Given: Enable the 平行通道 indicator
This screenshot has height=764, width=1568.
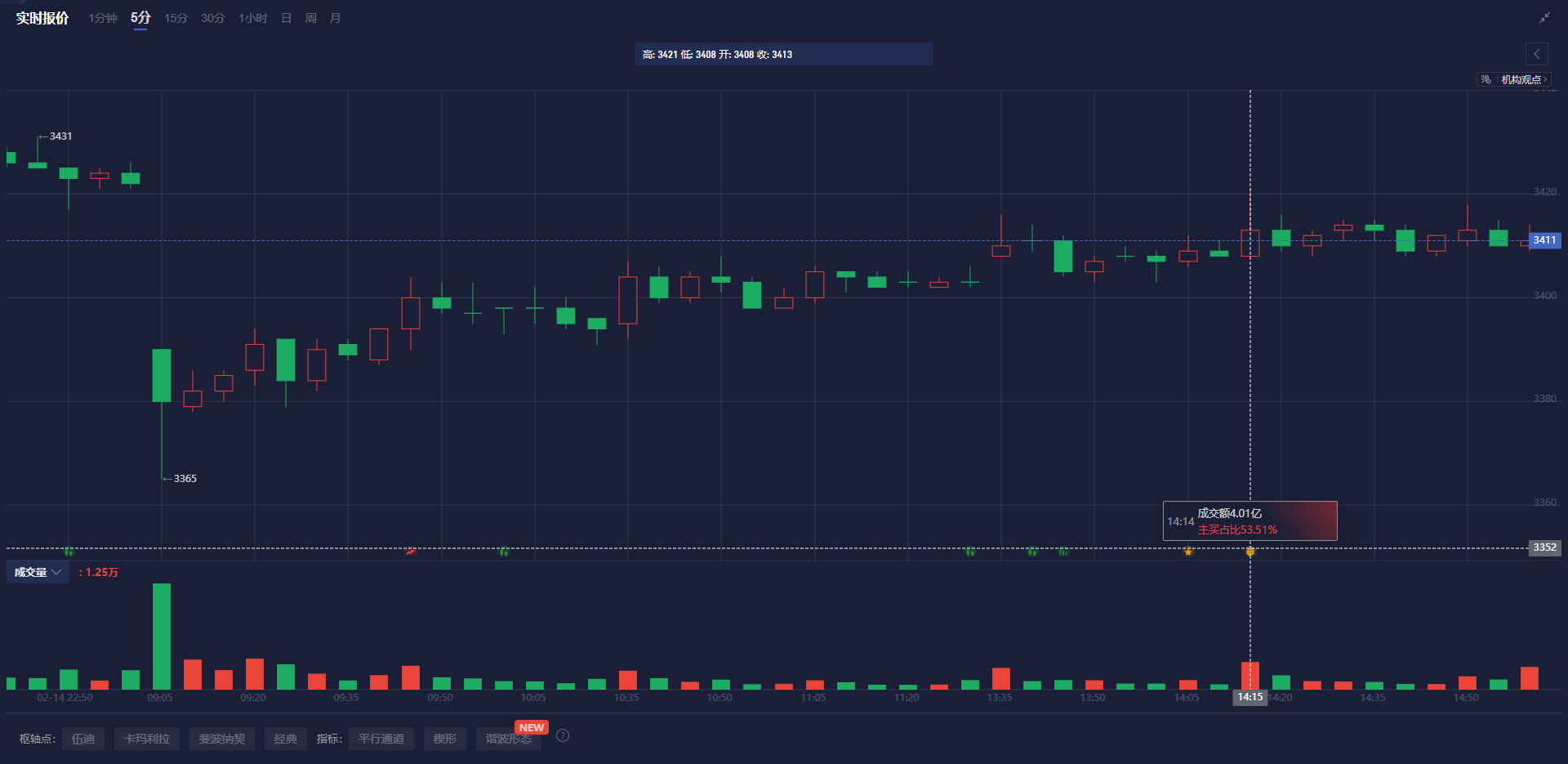Looking at the screenshot, I should point(381,739).
